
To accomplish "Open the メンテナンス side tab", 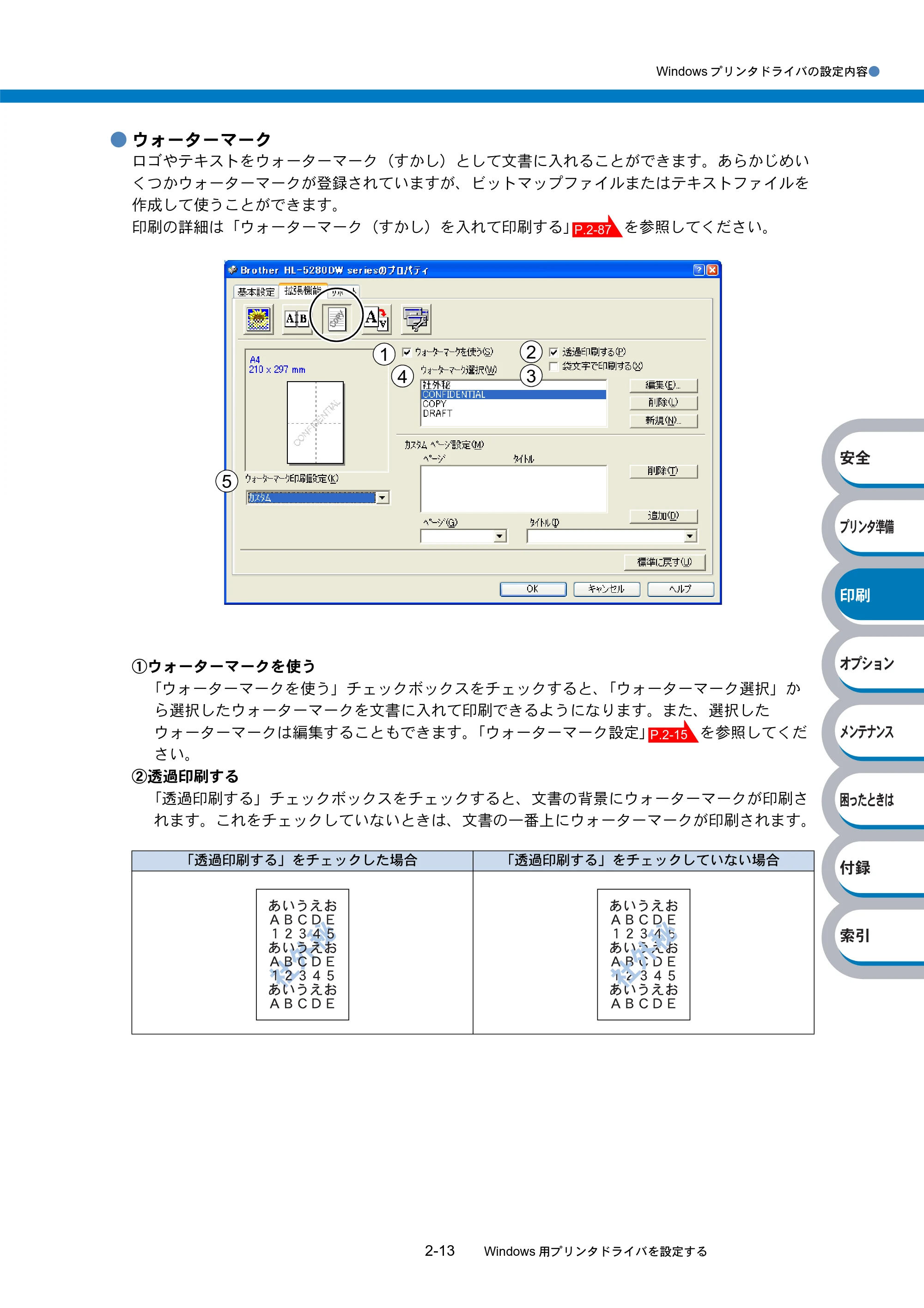I will click(x=879, y=731).
